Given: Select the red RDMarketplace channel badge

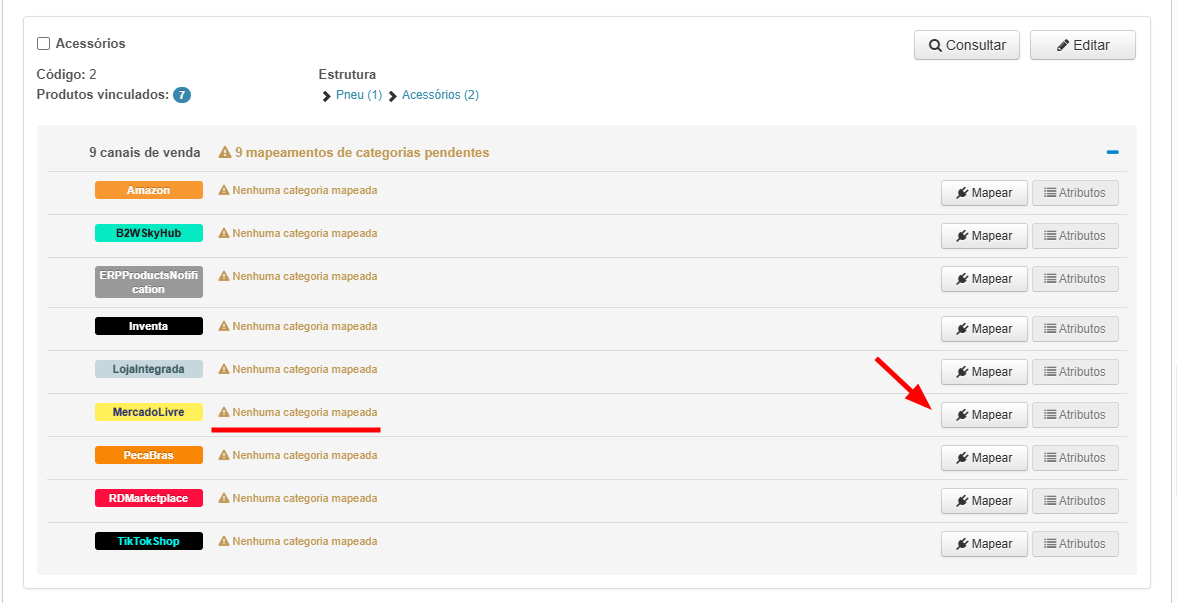Looking at the screenshot, I should pos(149,498).
